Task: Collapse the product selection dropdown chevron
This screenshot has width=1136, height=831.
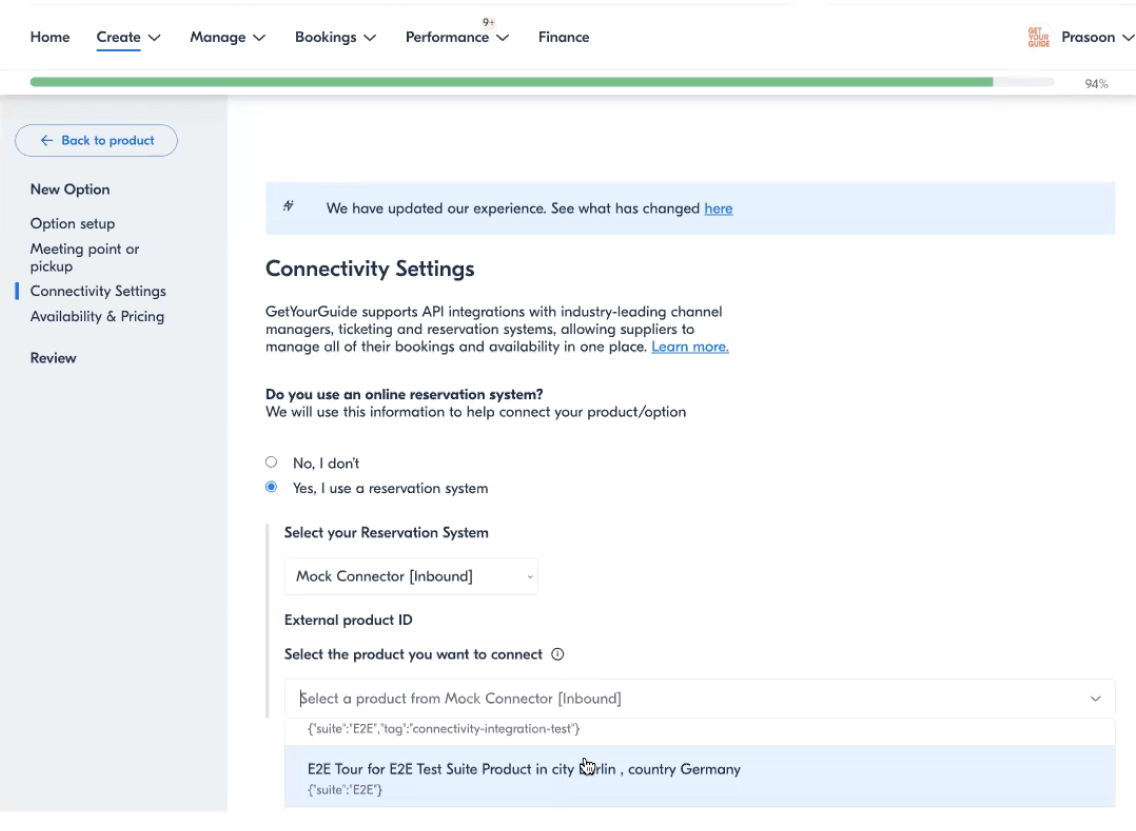Action: point(1095,698)
